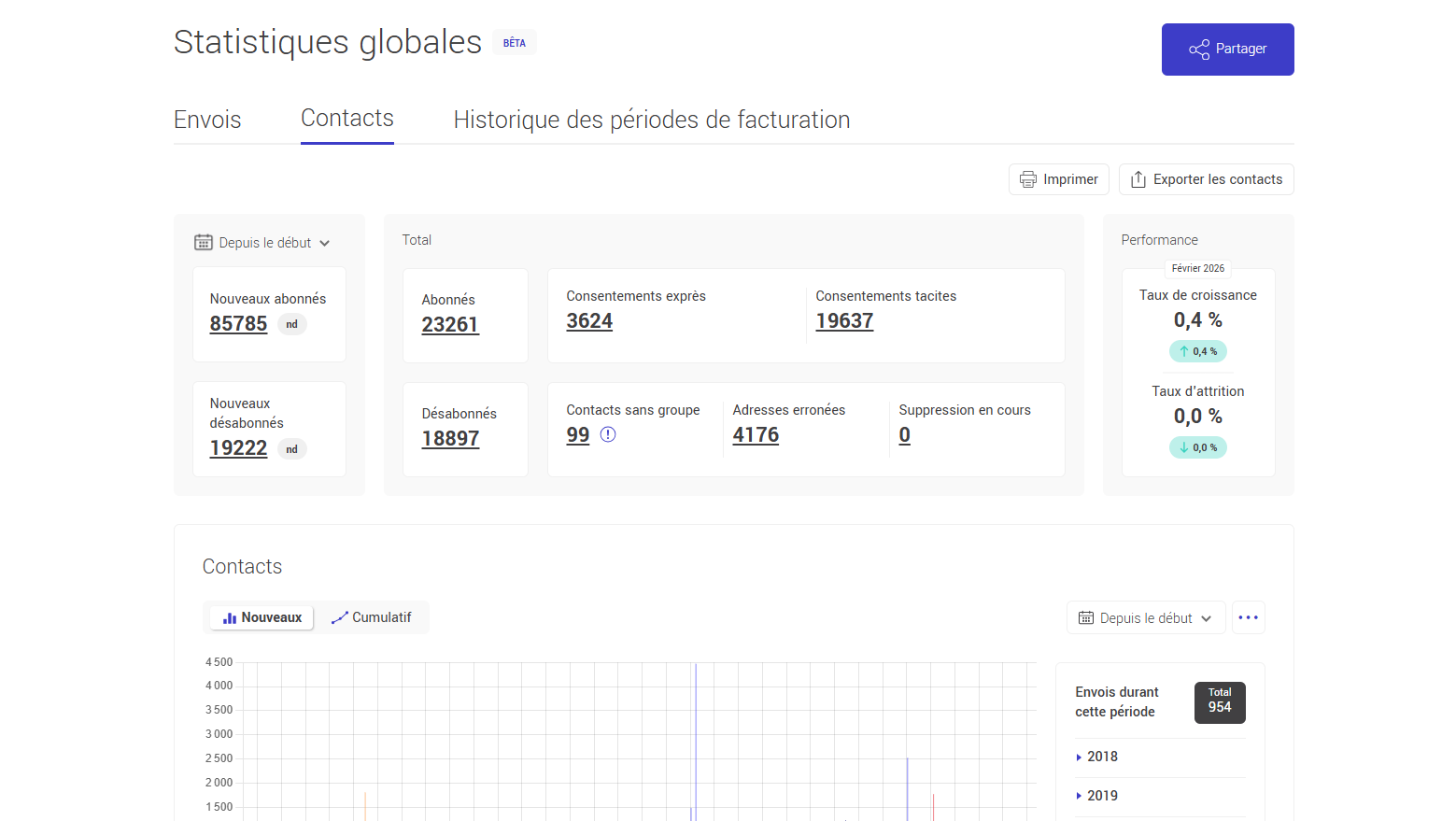
Task: Click the share icon inside the Partager button
Action: tap(1198, 50)
